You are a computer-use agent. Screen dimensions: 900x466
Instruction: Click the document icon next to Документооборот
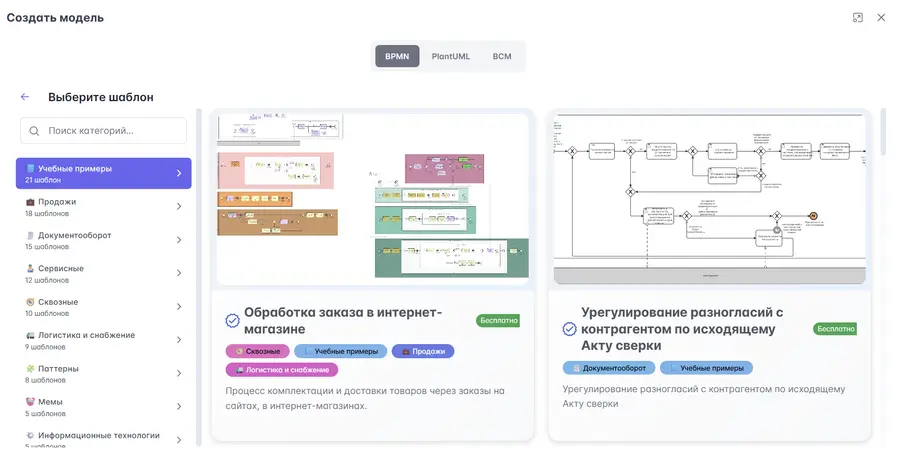[30, 235]
